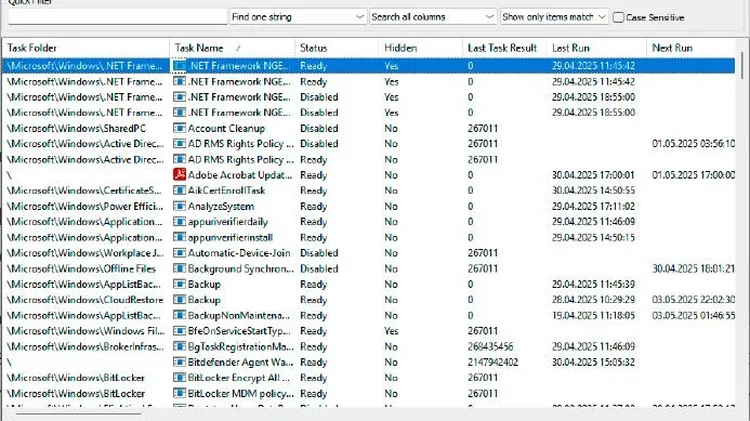Click icon of Backup task in CloudRestore folder
Viewport: 750px width, 421px height.
click(x=179, y=299)
